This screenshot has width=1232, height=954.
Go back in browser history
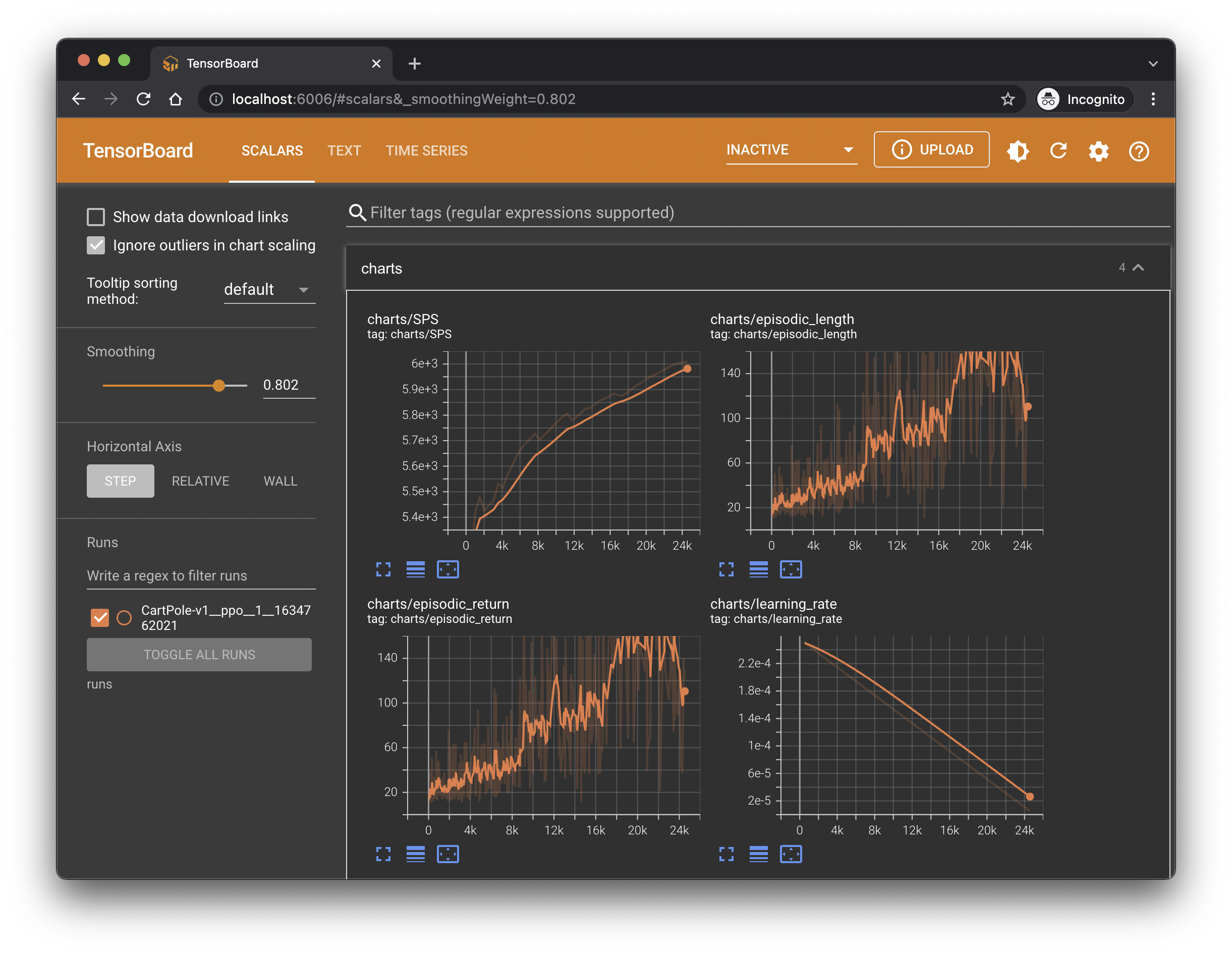[79, 99]
